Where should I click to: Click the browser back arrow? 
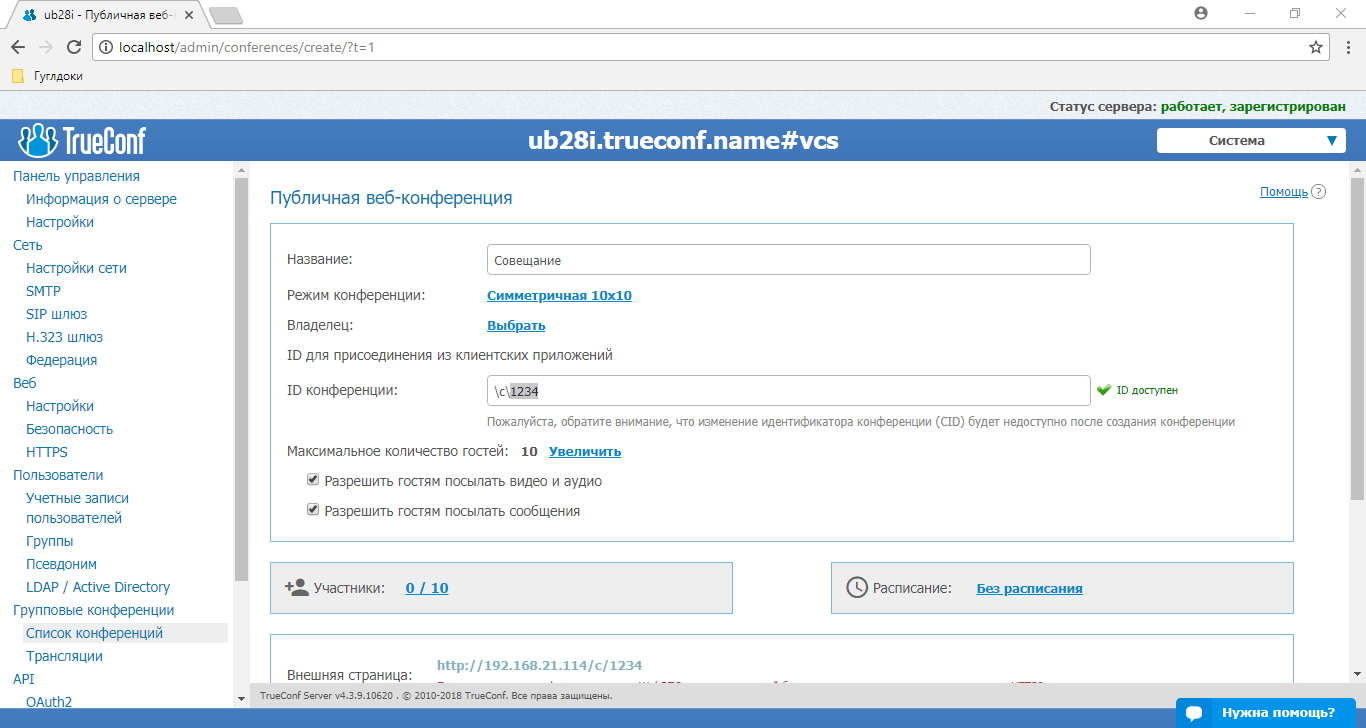18,47
